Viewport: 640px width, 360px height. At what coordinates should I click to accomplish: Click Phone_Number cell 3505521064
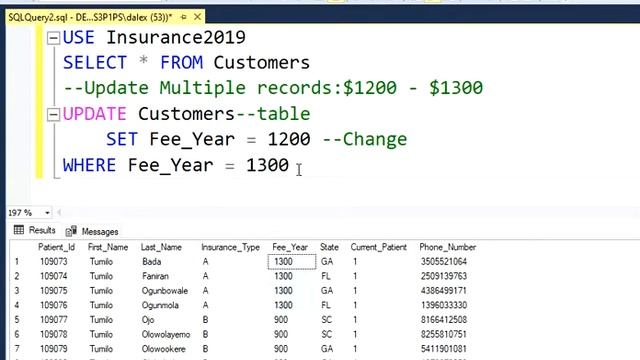[444, 262]
